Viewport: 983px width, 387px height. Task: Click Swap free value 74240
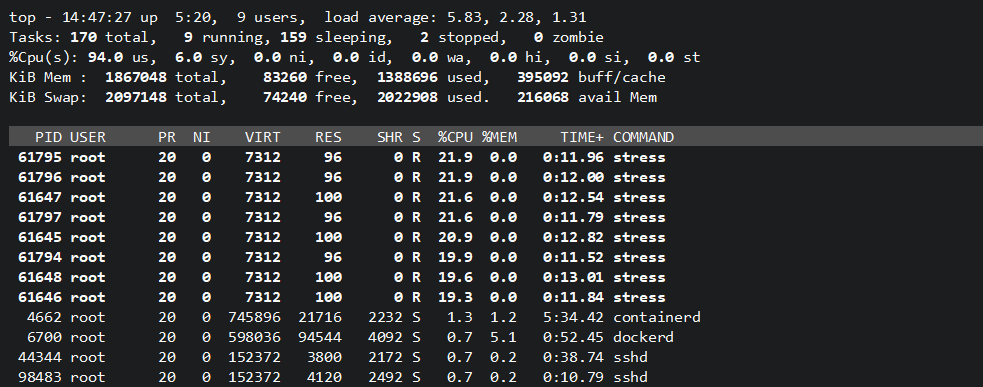tap(285, 98)
